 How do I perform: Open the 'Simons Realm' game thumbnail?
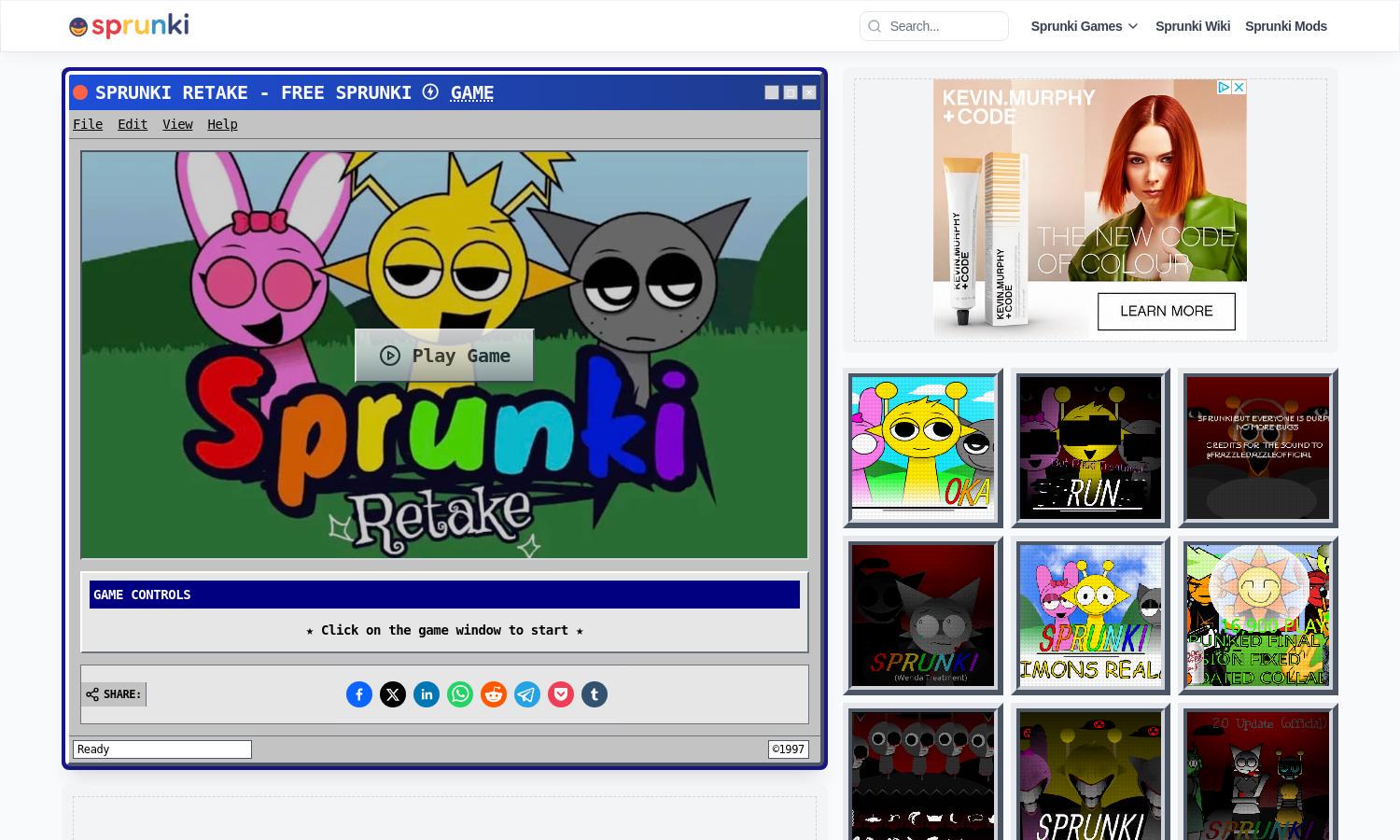tap(1090, 616)
